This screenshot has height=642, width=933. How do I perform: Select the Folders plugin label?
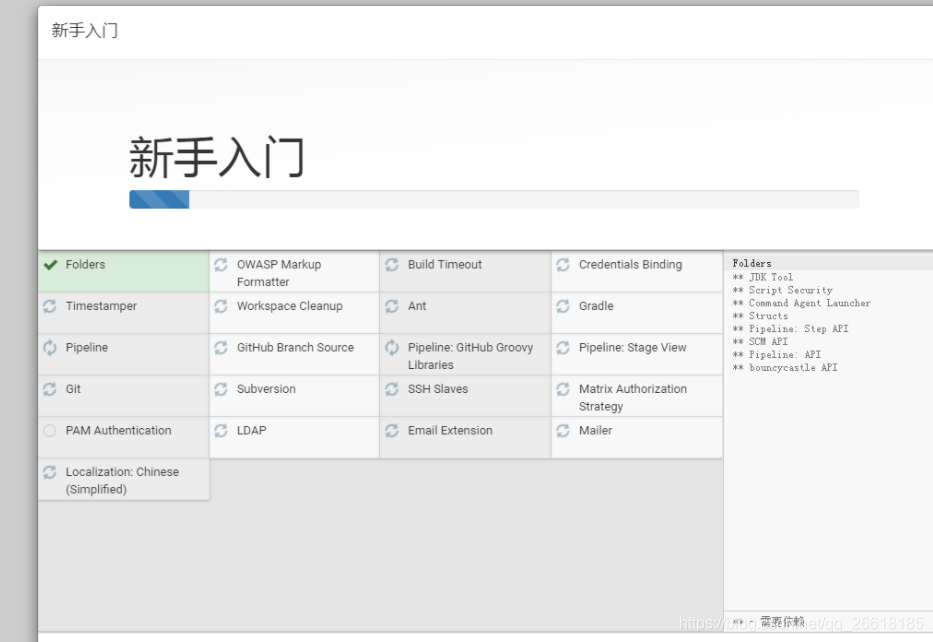coord(85,265)
